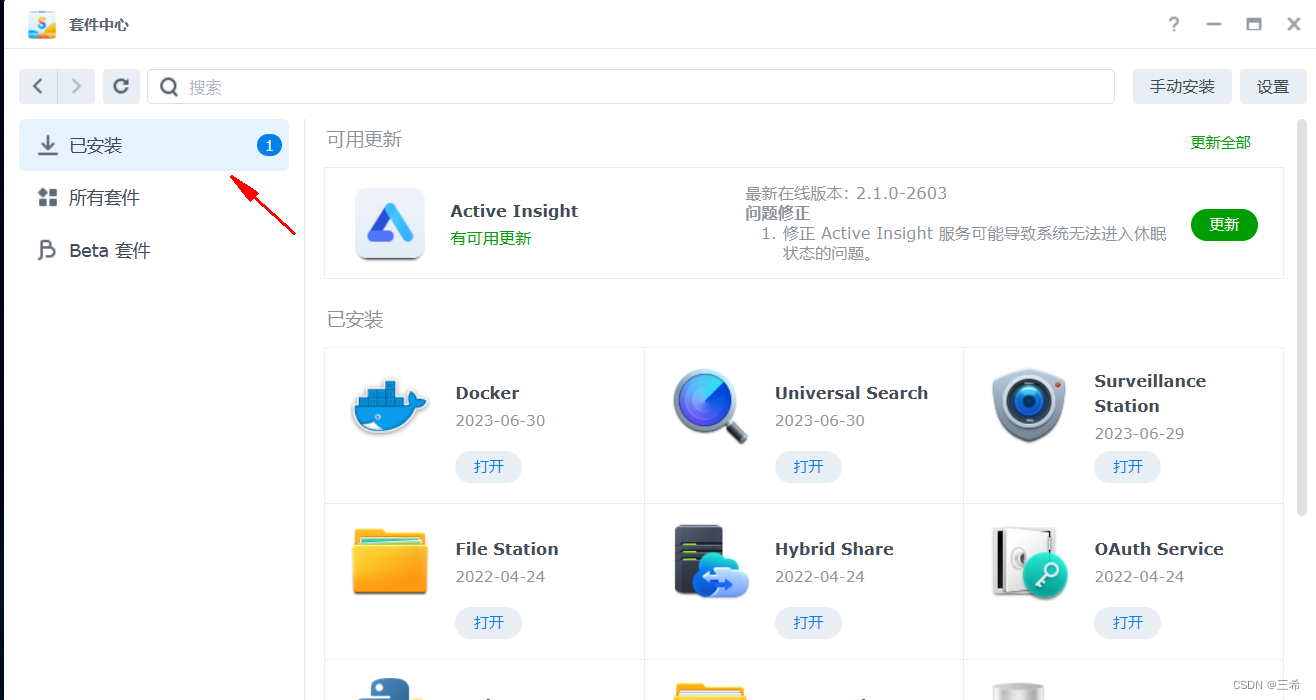1316x700 pixels.
Task: Click the 套件中心 app icon in title bar
Action: [x=42, y=24]
